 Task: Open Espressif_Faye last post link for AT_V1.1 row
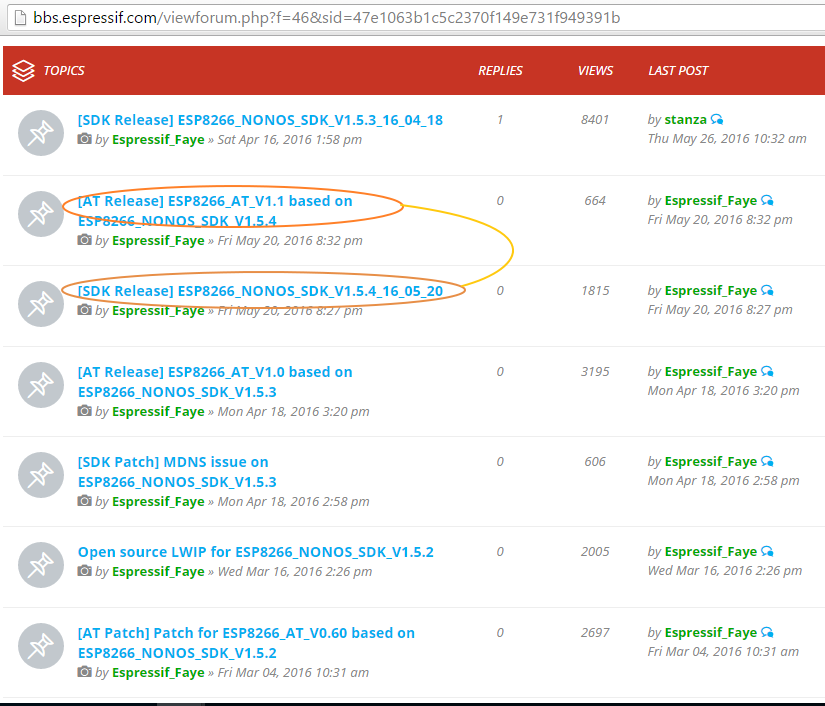click(711, 201)
